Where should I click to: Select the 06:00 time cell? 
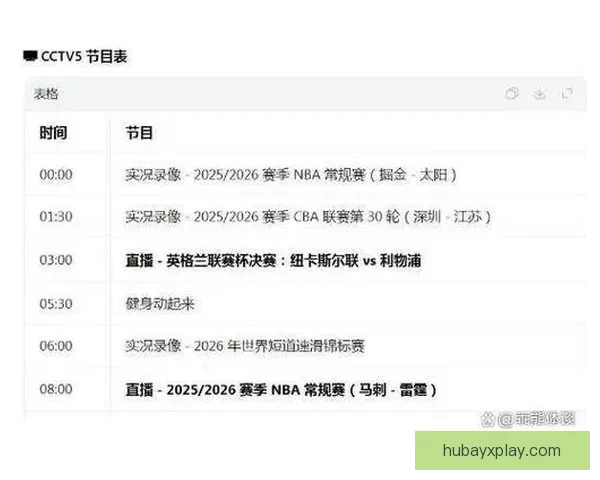[56, 346]
